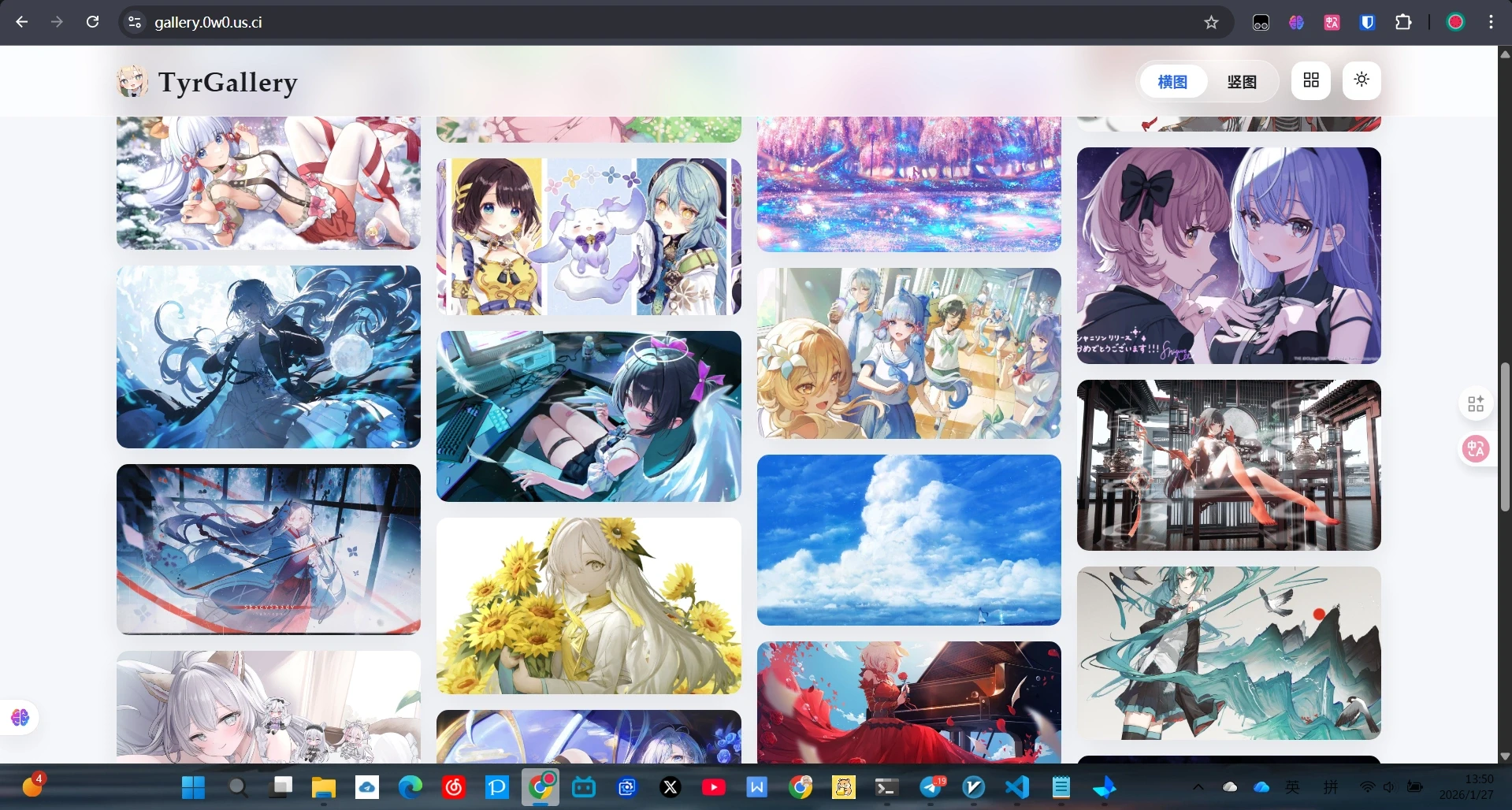This screenshot has height=810, width=1512.
Task: Click the immersive translate extension icon
Action: pyautogui.click(x=1332, y=22)
